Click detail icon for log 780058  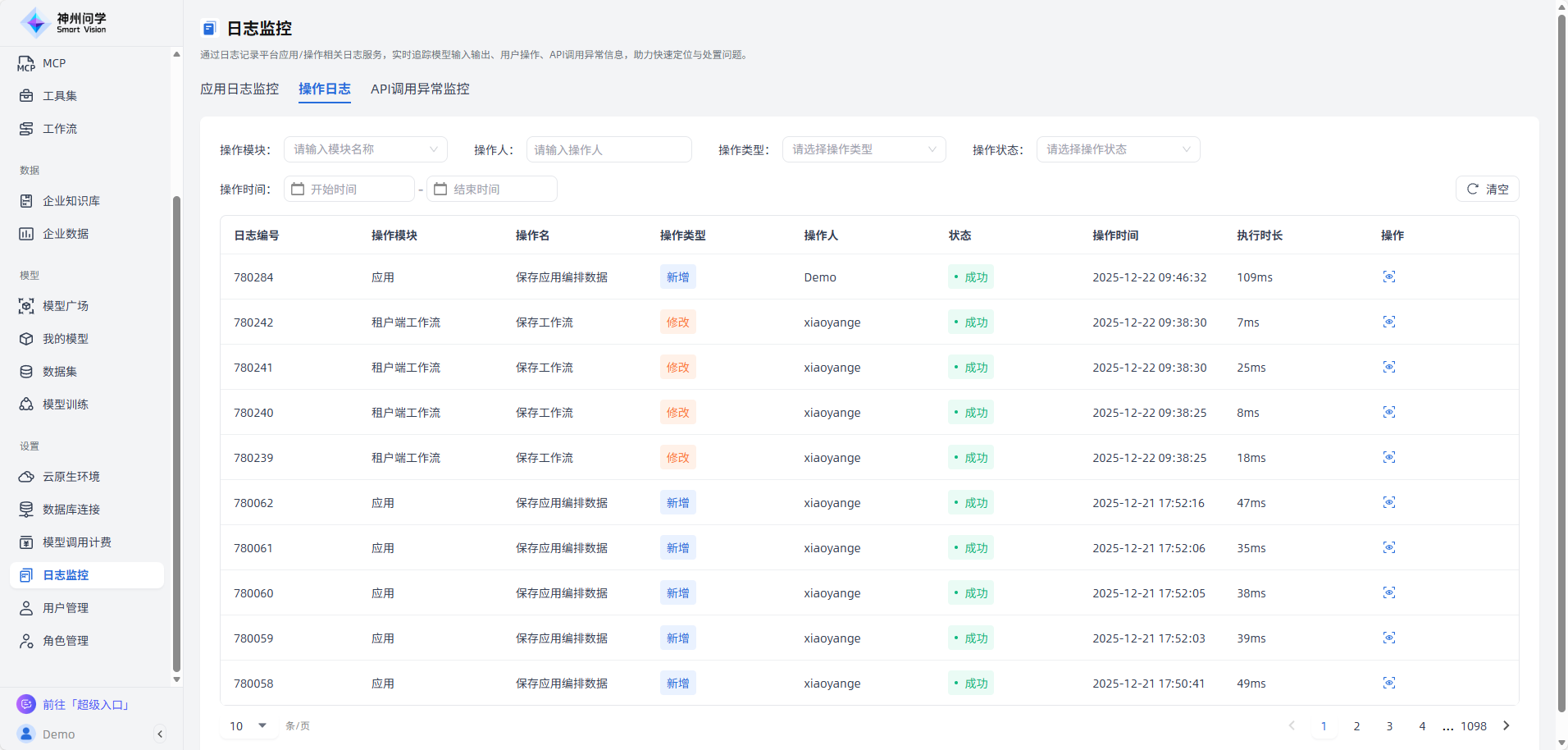[1388, 684]
